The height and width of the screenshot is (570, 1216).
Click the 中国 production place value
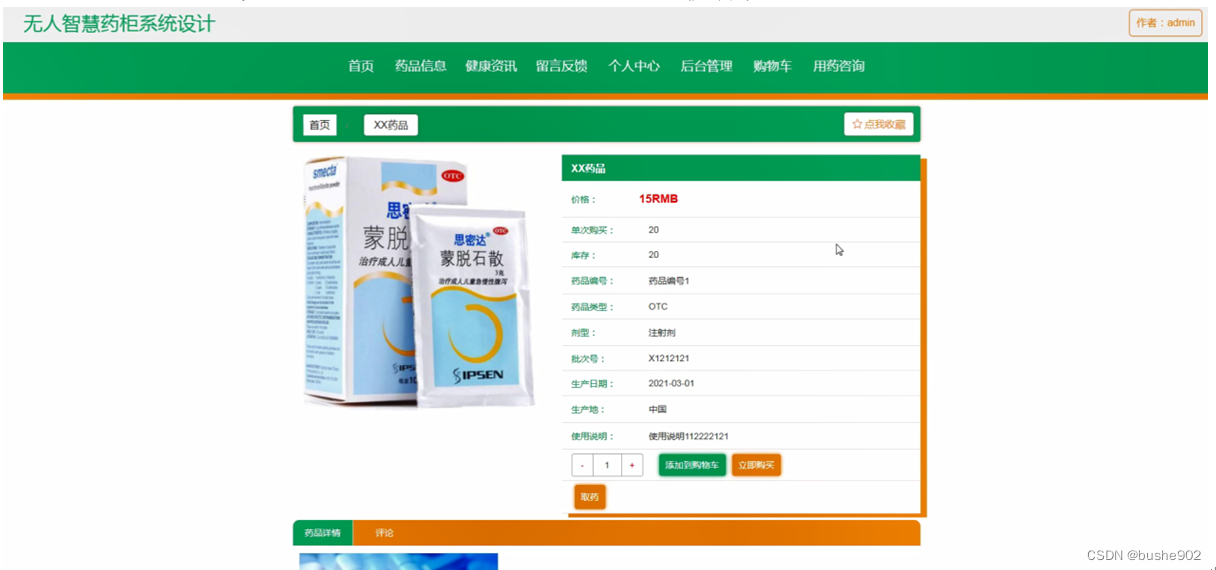[x=657, y=410]
